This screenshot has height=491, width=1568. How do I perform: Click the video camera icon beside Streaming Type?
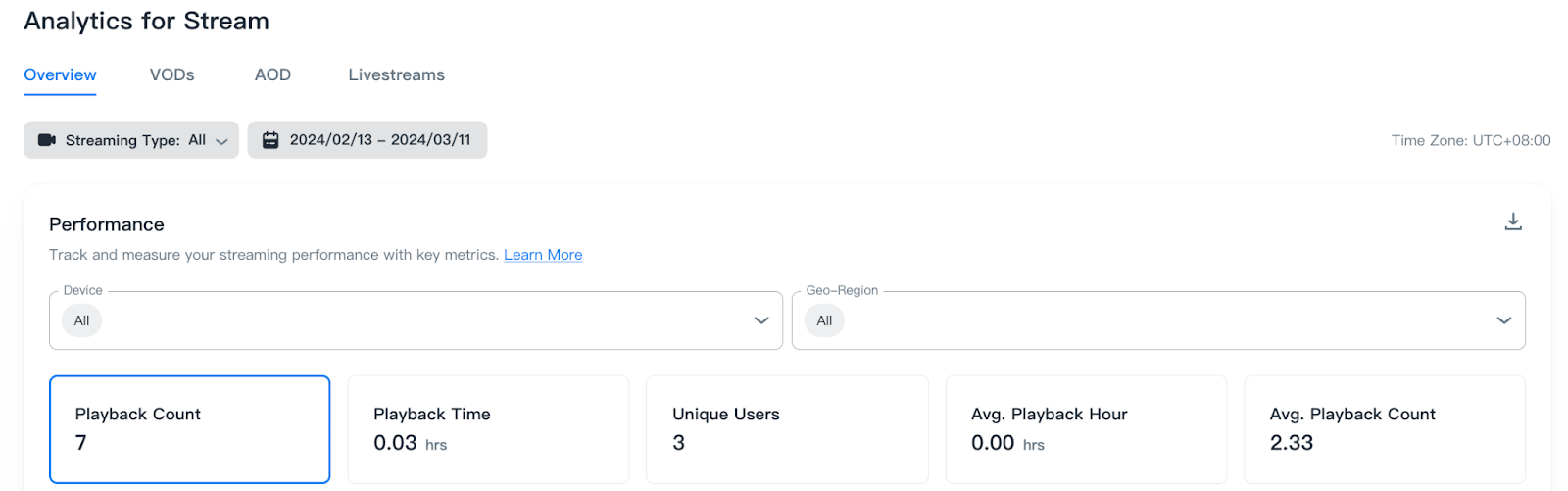[x=46, y=140]
